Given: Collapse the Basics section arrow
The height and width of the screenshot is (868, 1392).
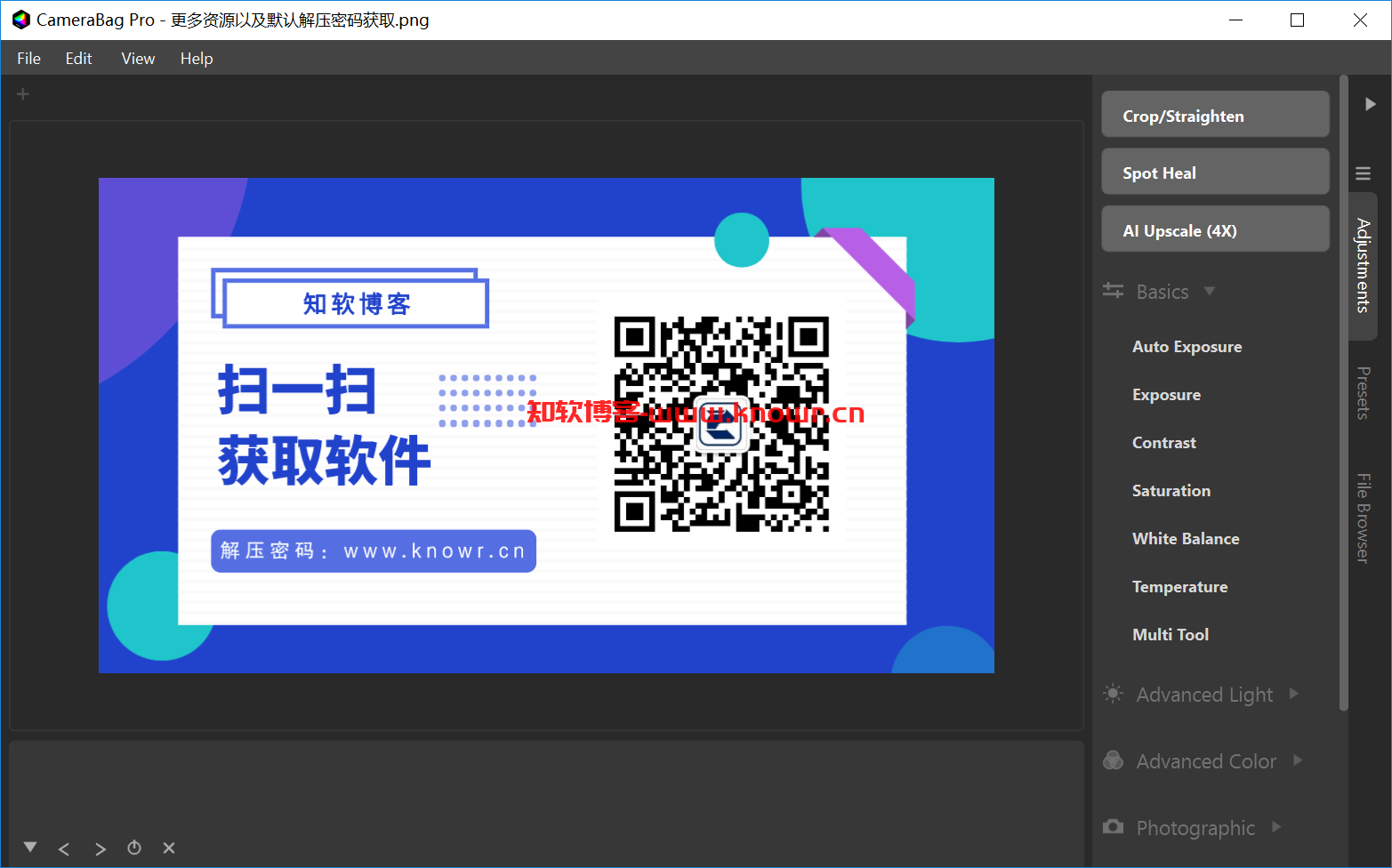Looking at the screenshot, I should [x=1210, y=291].
